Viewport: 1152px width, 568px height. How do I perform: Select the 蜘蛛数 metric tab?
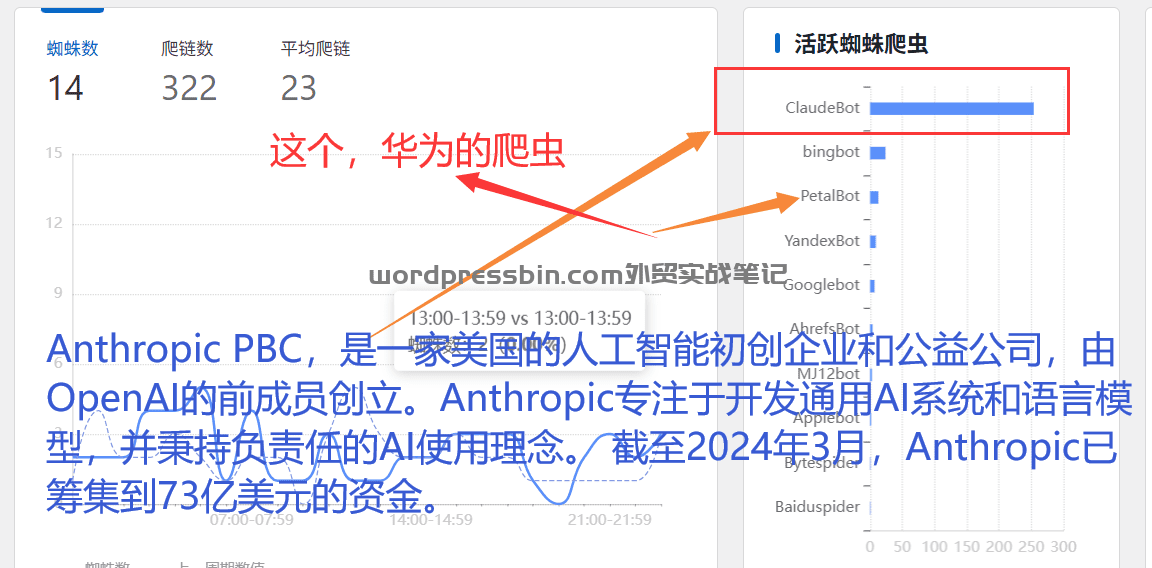[x=72, y=49]
